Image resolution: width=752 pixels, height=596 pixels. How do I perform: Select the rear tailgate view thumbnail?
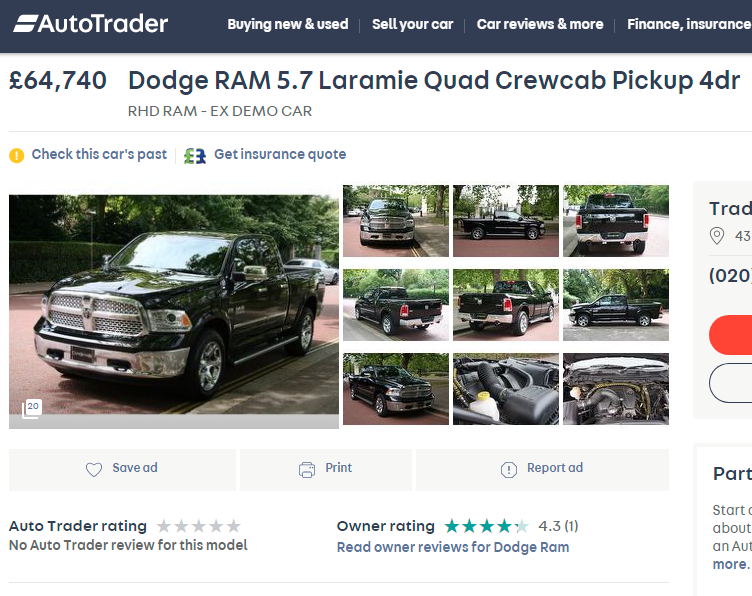(x=616, y=221)
